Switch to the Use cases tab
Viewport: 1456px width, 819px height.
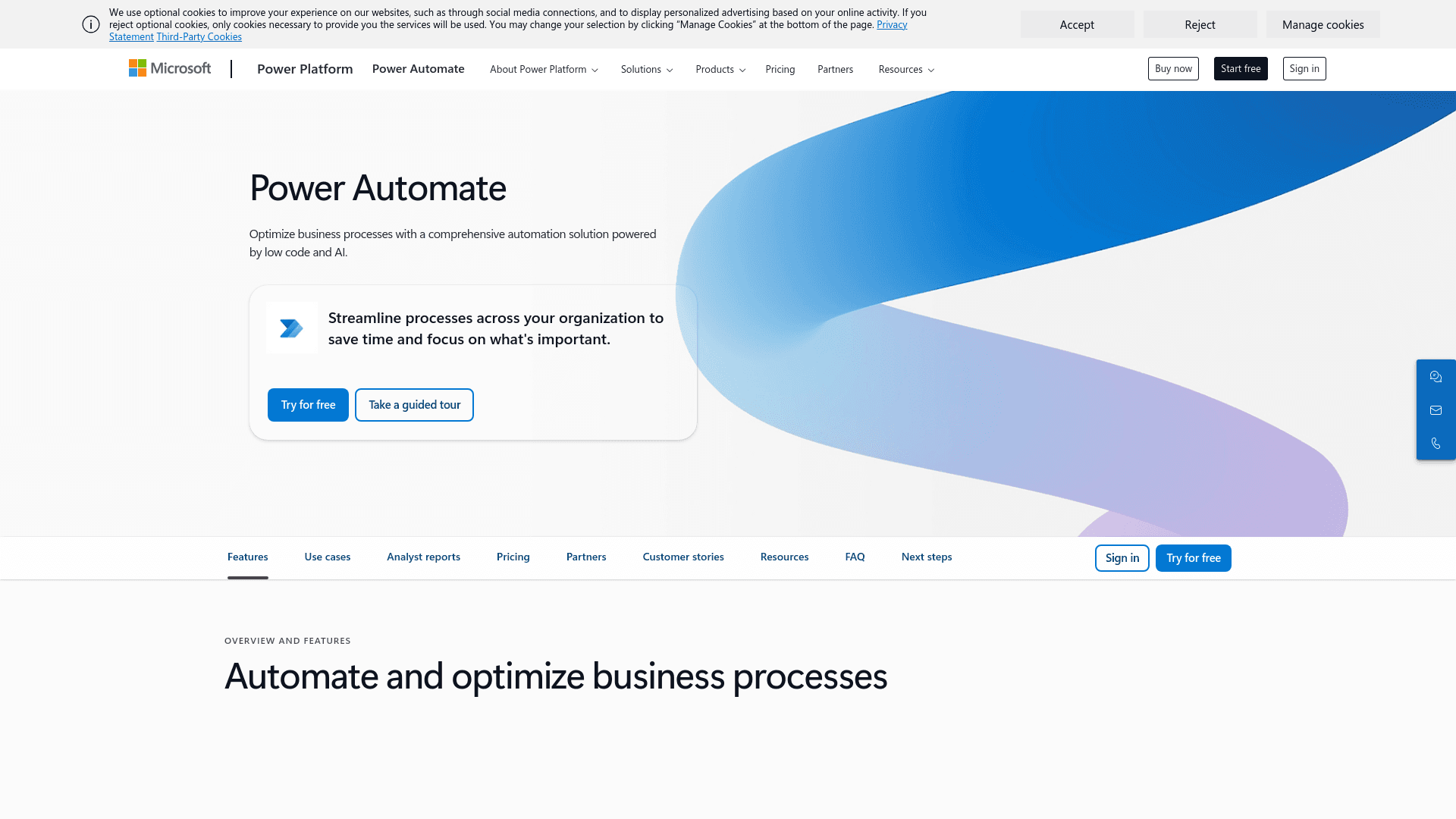click(327, 557)
